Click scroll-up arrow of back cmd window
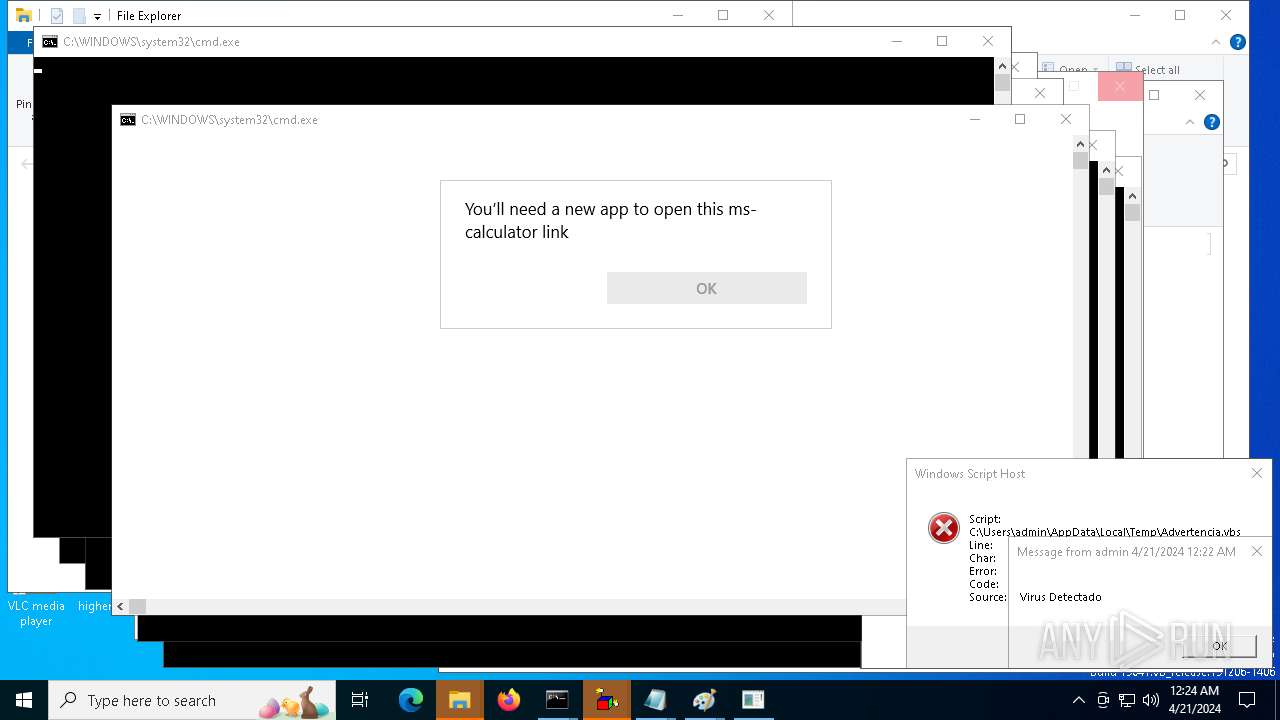This screenshot has height=720, width=1280. click(x=1002, y=66)
